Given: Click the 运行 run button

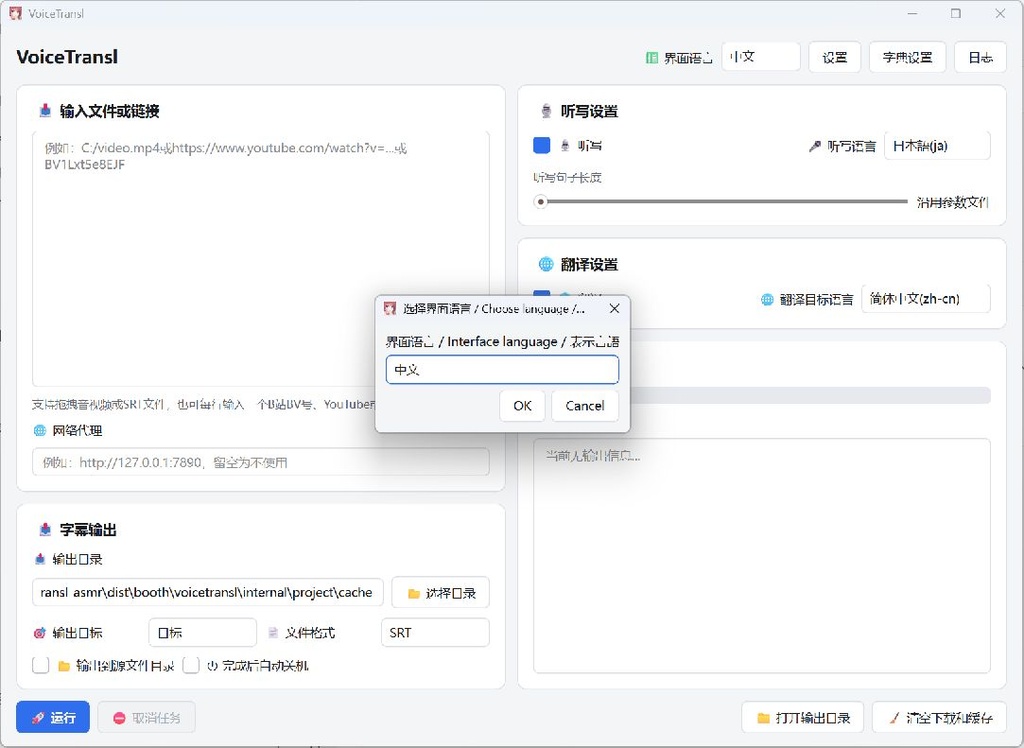Looking at the screenshot, I should (53, 717).
